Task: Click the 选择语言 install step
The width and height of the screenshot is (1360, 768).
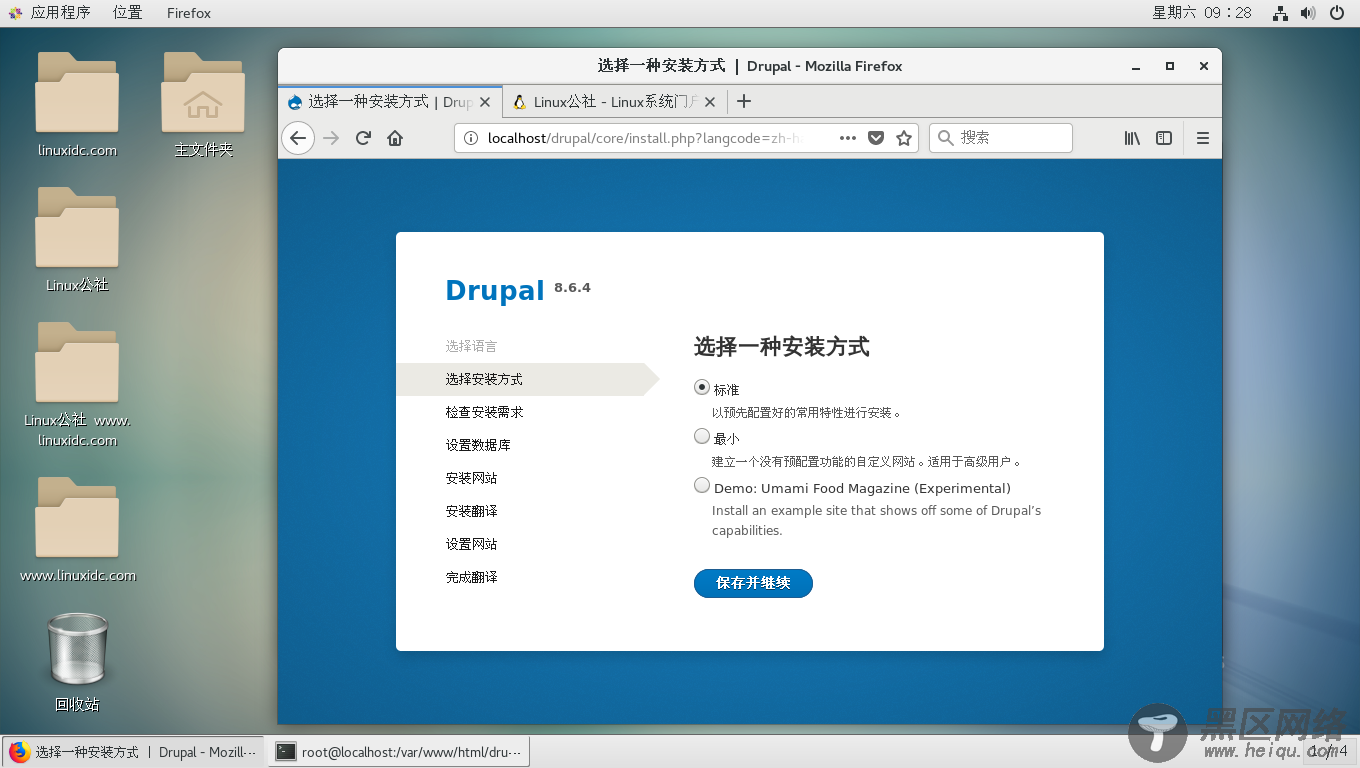Action: [471, 346]
